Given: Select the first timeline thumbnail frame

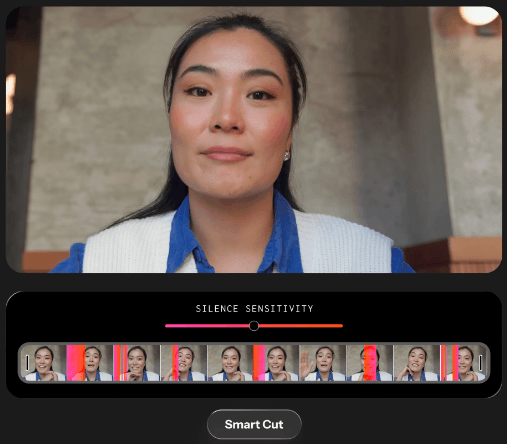Looking at the screenshot, I should pos(44,363).
